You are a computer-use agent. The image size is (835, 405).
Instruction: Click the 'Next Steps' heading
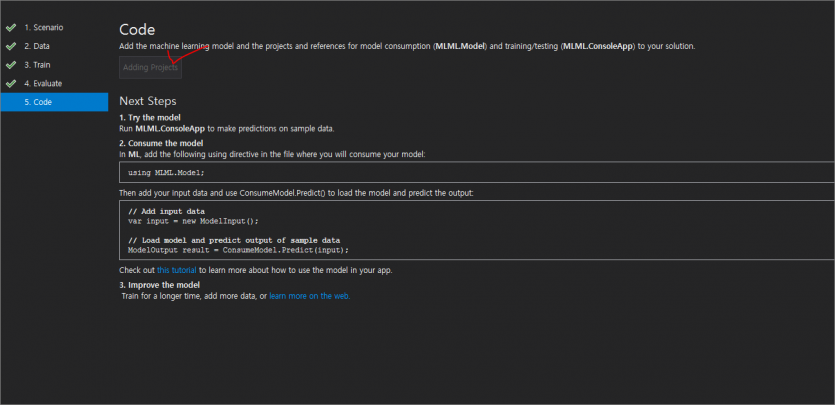148,101
